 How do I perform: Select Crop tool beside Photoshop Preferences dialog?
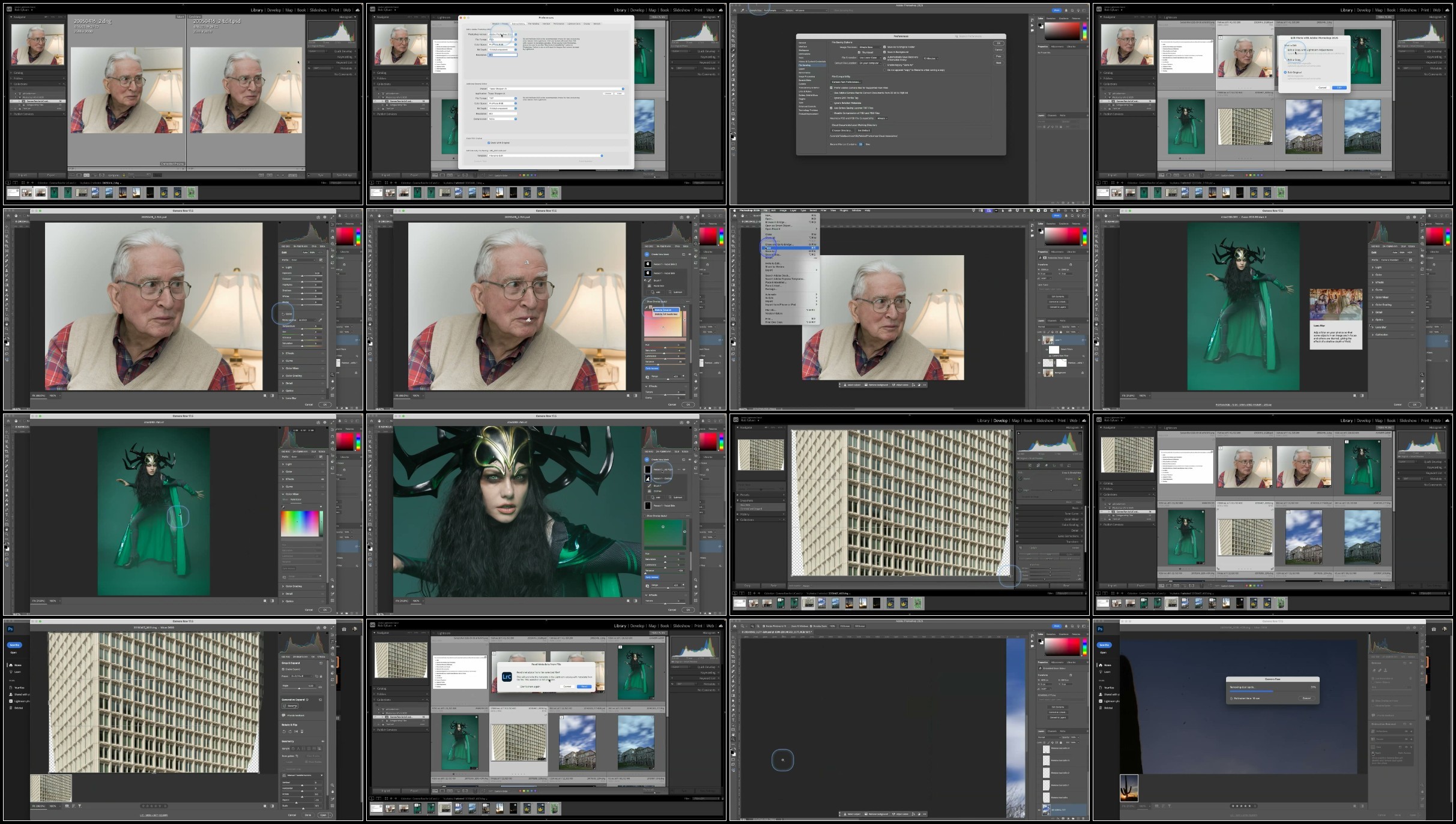pyautogui.click(x=733, y=42)
